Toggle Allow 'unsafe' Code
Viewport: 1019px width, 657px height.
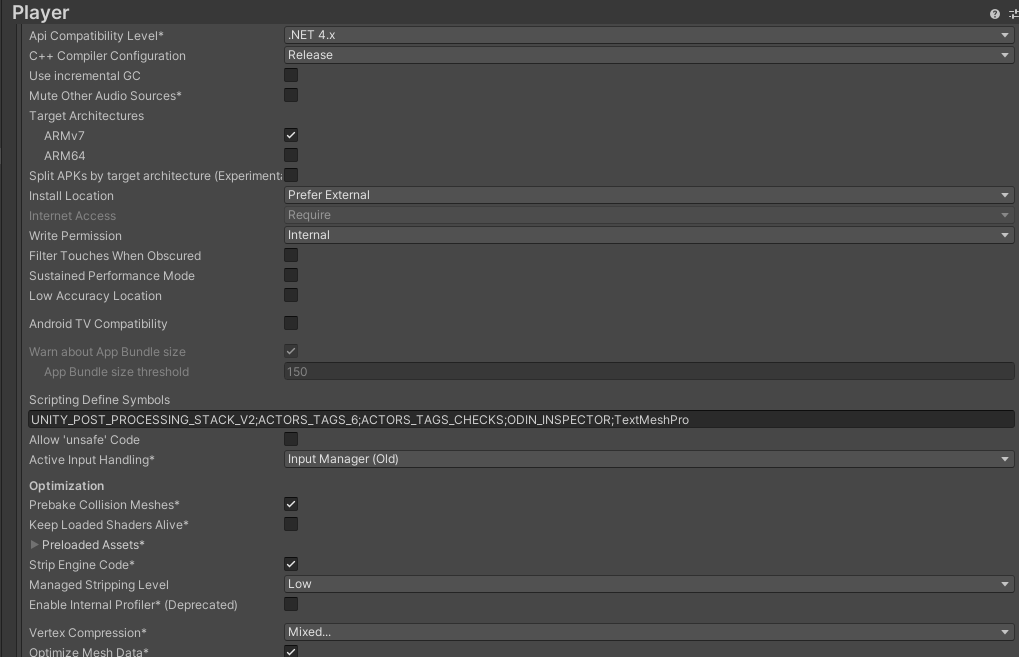[x=290, y=438]
